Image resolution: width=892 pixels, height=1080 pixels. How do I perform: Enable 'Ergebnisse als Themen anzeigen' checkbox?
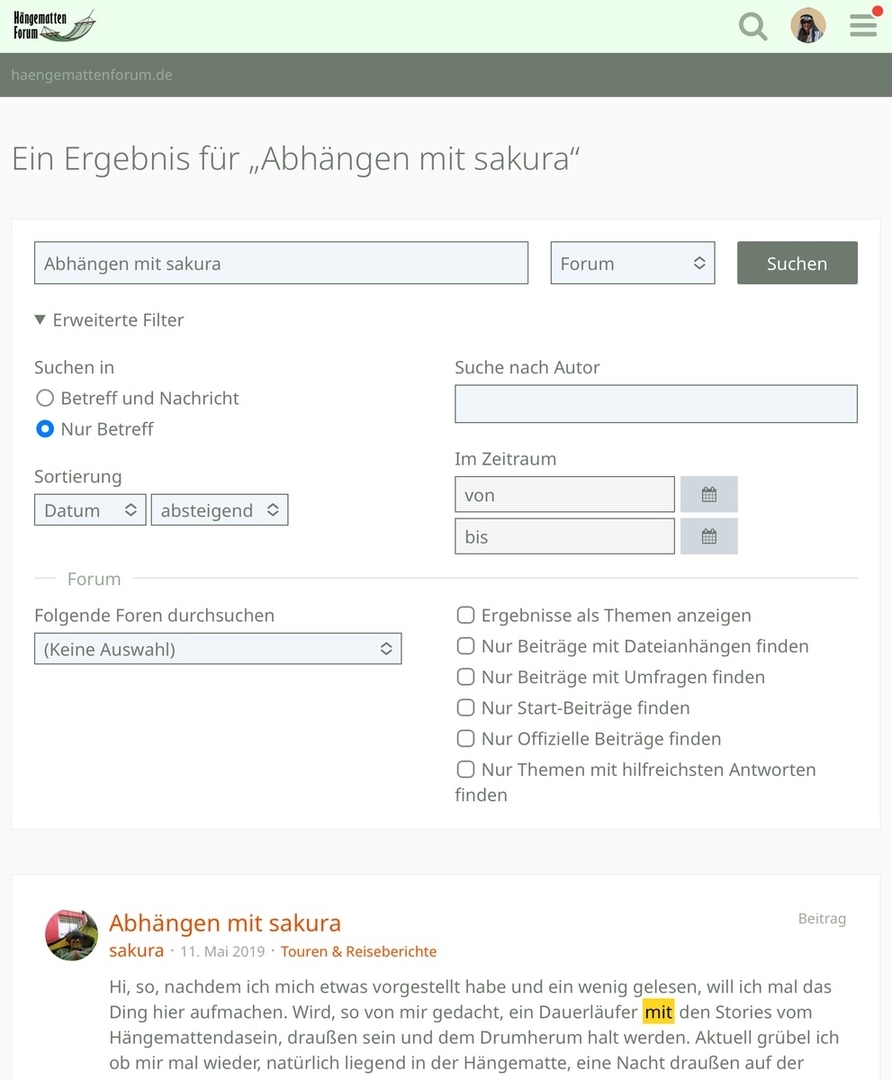[x=466, y=615]
